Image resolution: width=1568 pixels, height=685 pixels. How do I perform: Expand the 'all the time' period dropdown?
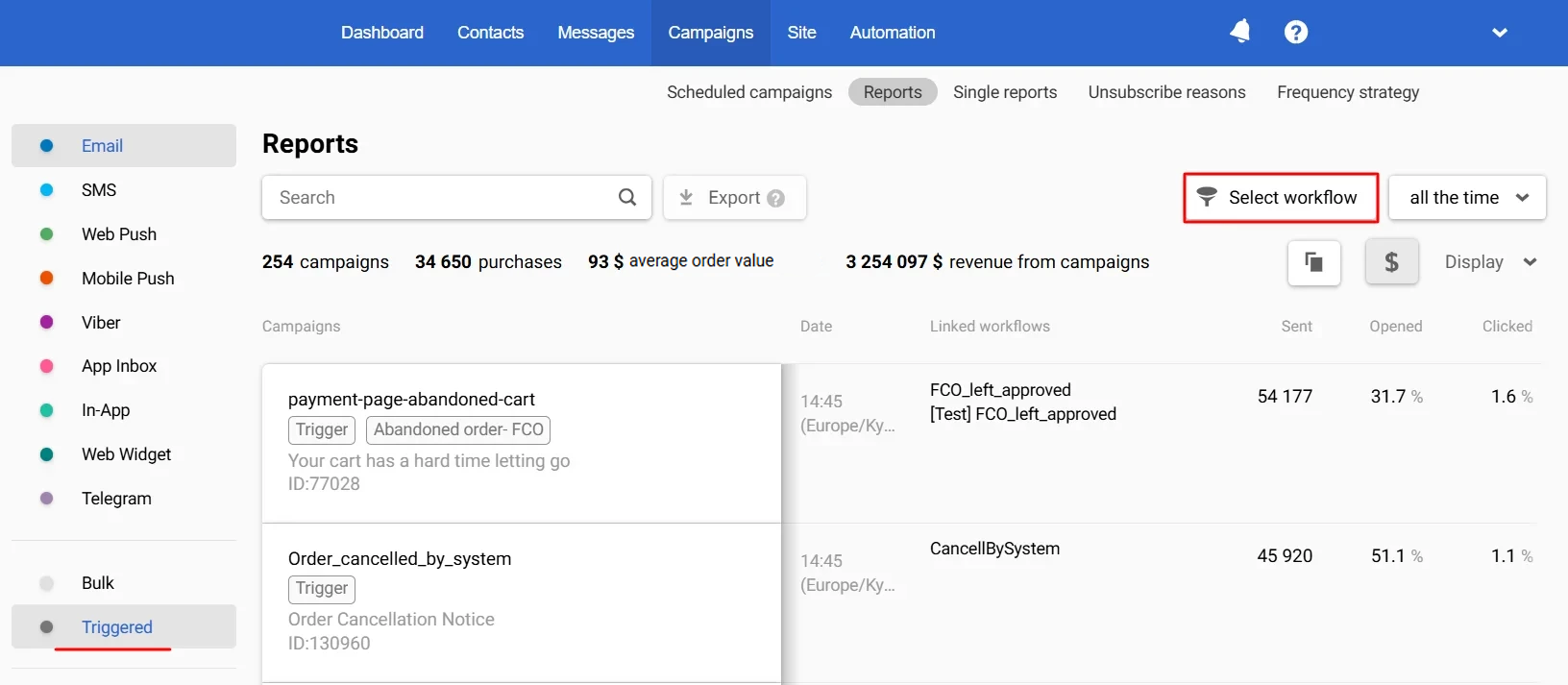tap(1467, 197)
